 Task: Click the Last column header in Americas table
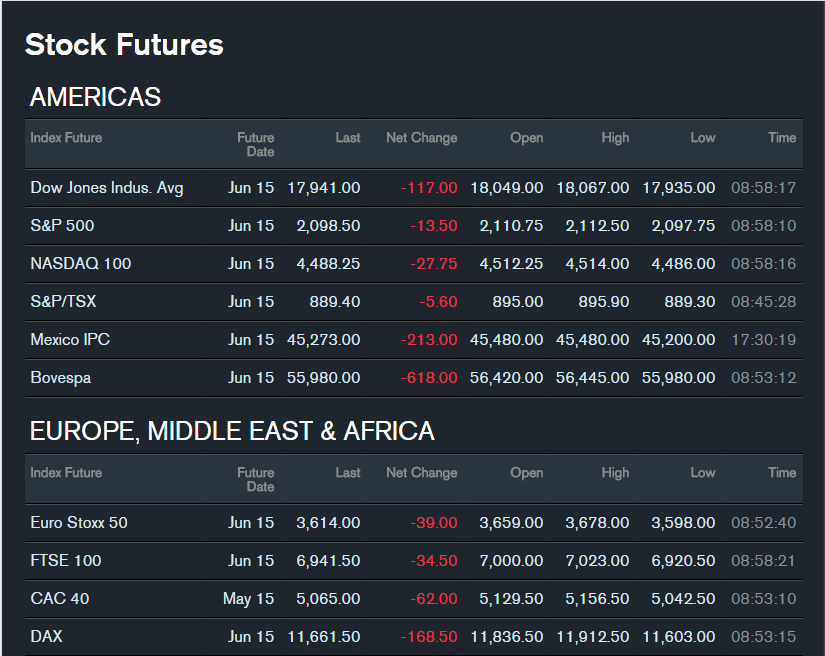coord(347,138)
